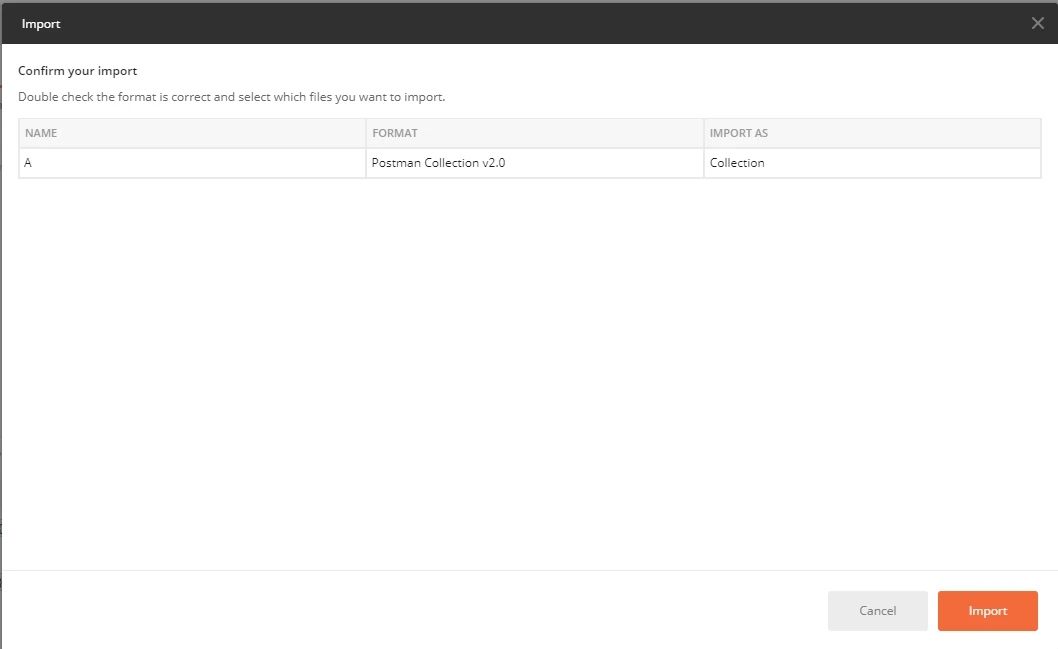This screenshot has width=1058, height=649.
Task: Click the NAME column header
Action: tap(41, 133)
